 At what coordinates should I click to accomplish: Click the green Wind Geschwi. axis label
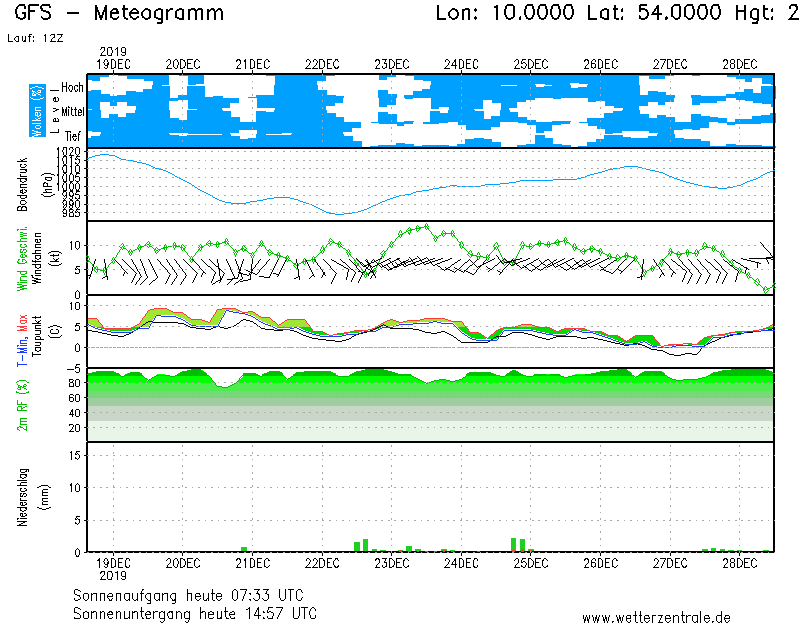(x=22, y=258)
